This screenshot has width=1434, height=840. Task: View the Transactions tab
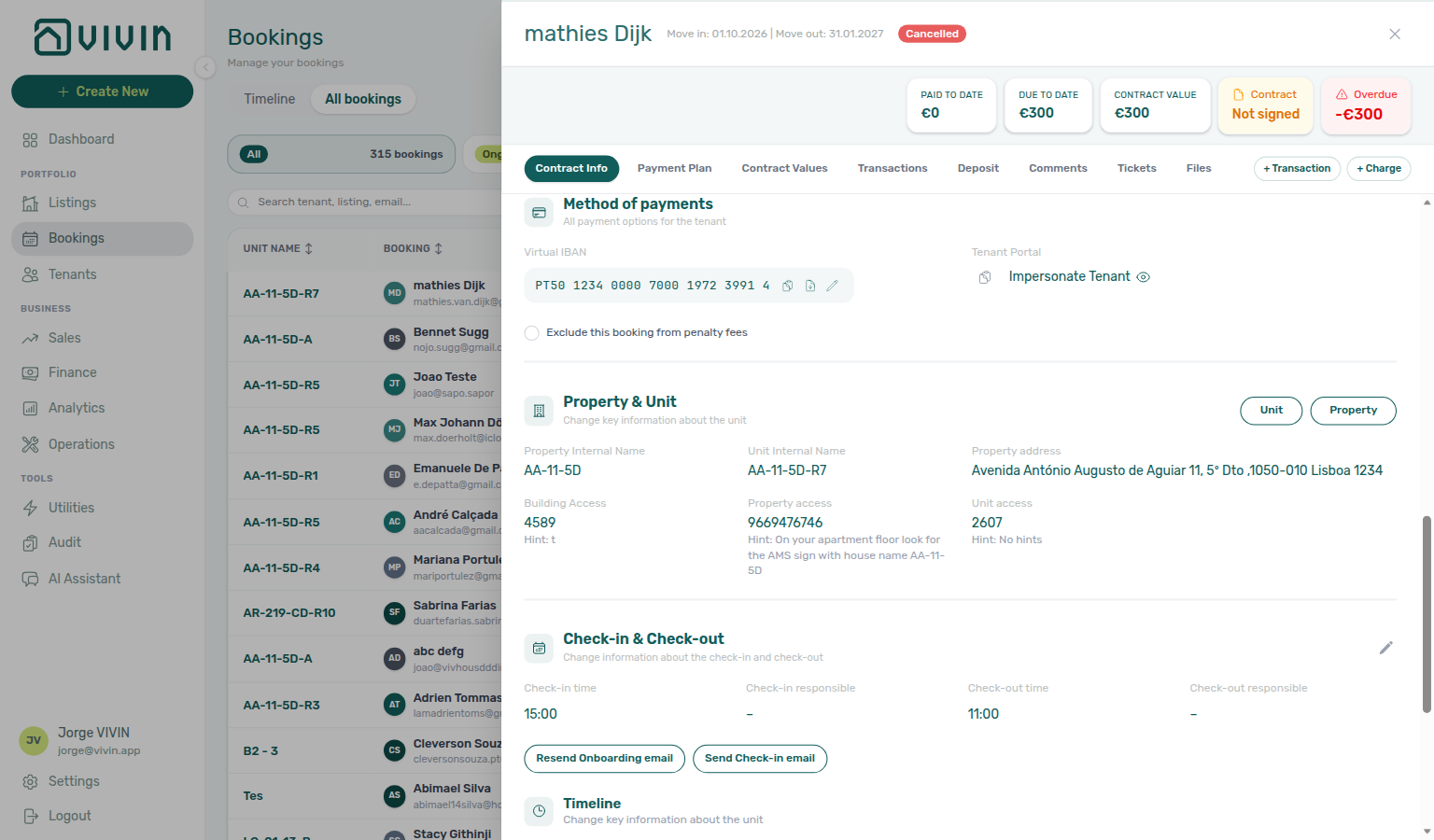(893, 169)
